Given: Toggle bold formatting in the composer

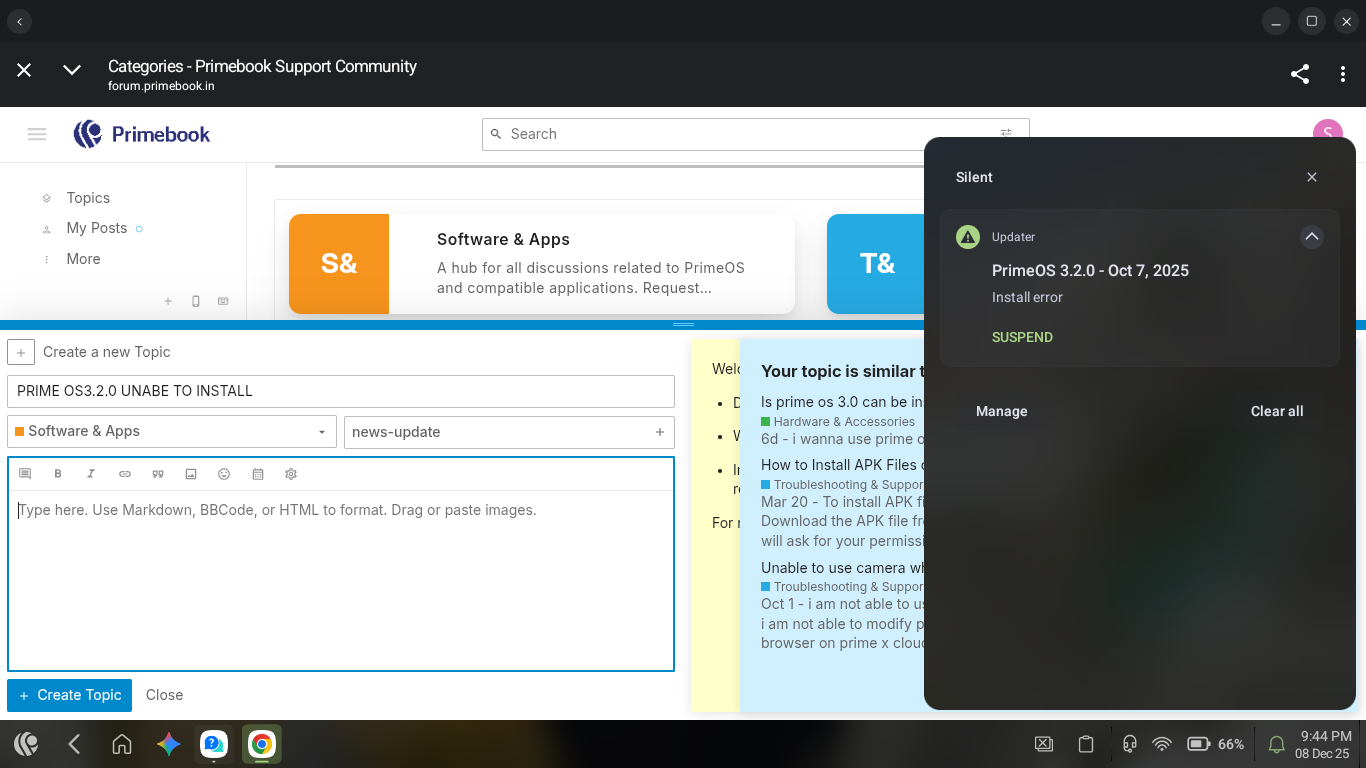Looking at the screenshot, I should 58,474.
